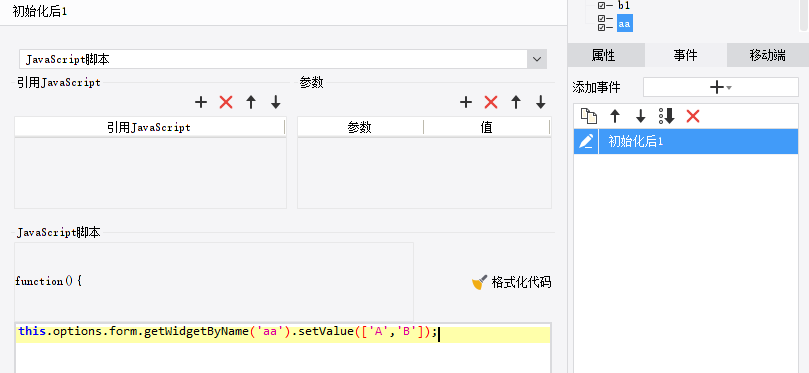
Task: Move referenced JavaScript down with the arrow
Action: [x=276, y=102]
